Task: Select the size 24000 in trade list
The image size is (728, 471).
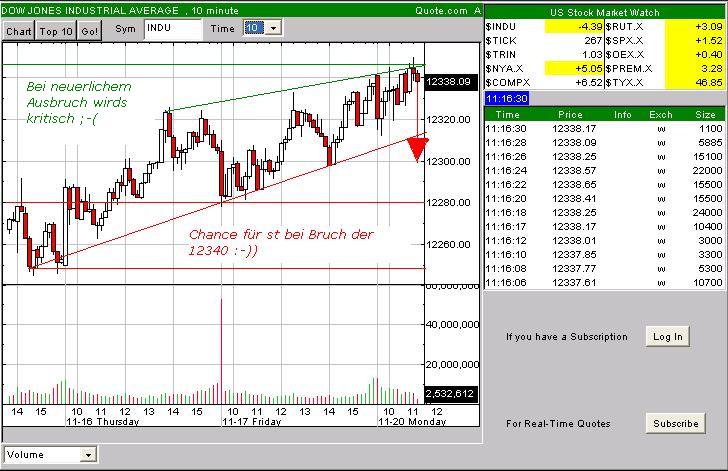Action: (x=707, y=212)
